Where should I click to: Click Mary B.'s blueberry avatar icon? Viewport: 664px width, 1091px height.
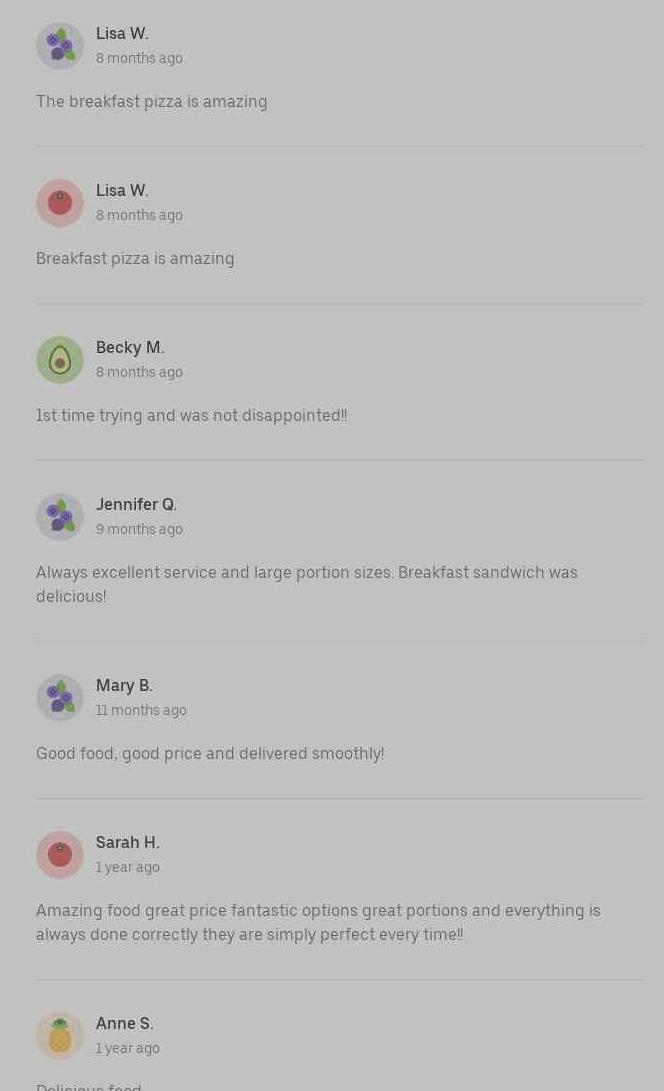60,698
